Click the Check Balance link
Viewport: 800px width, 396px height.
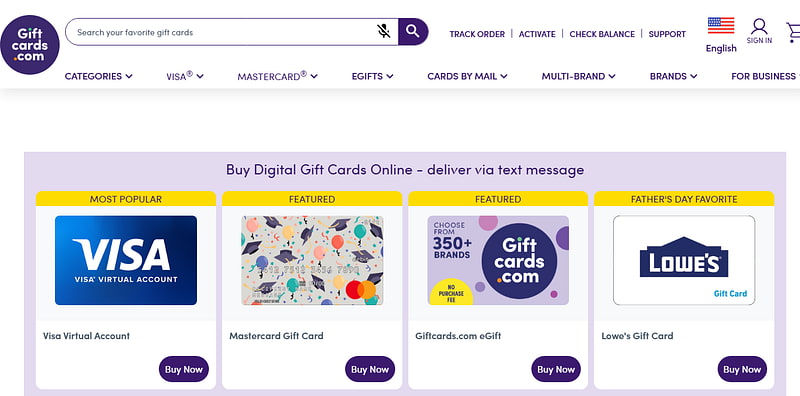(x=602, y=34)
